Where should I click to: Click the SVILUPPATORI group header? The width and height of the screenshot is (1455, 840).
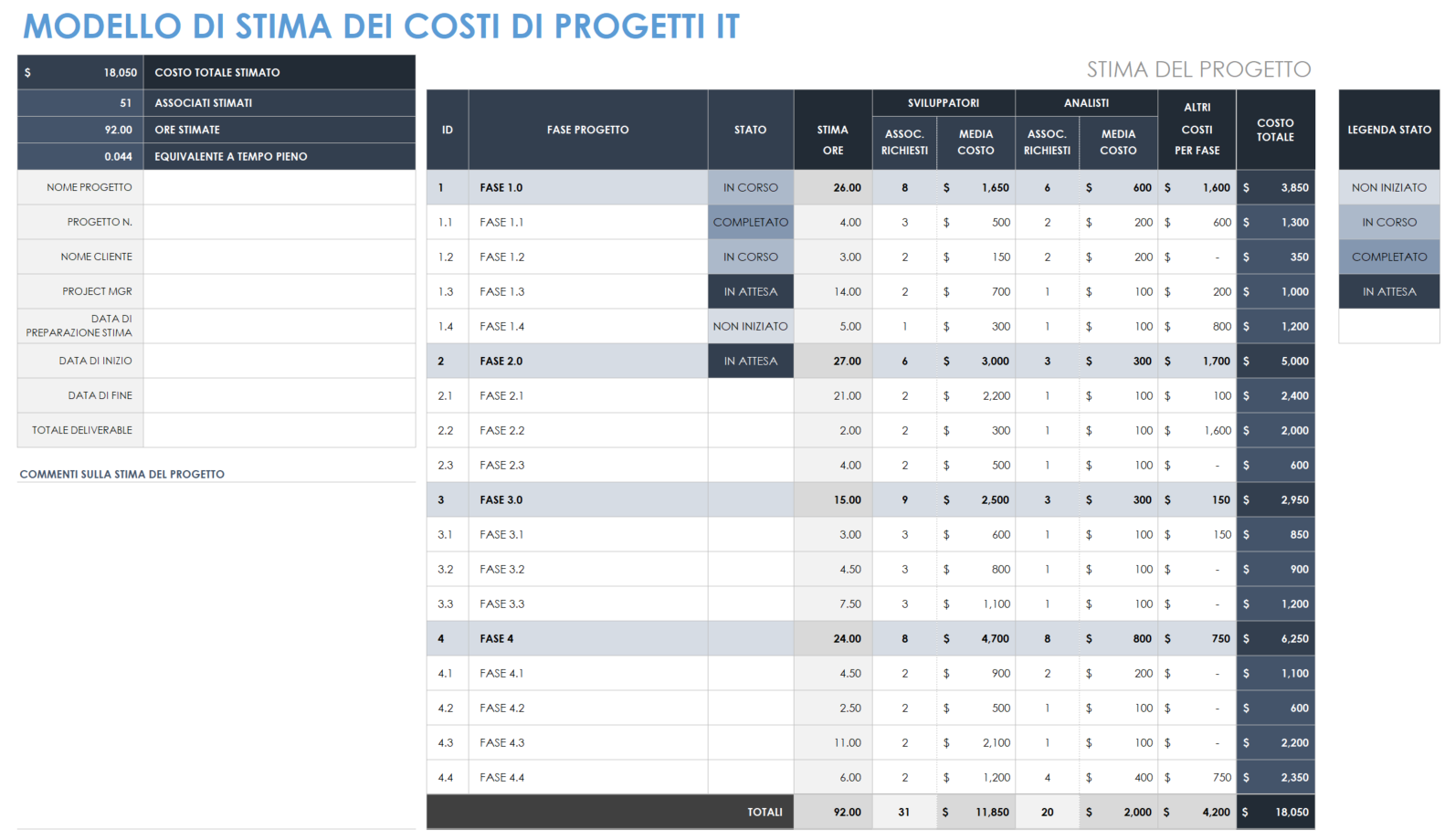(944, 103)
